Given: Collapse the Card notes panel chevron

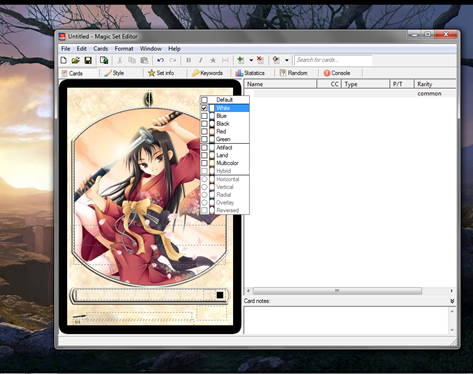Looking at the screenshot, I should [x=452, y=301].
